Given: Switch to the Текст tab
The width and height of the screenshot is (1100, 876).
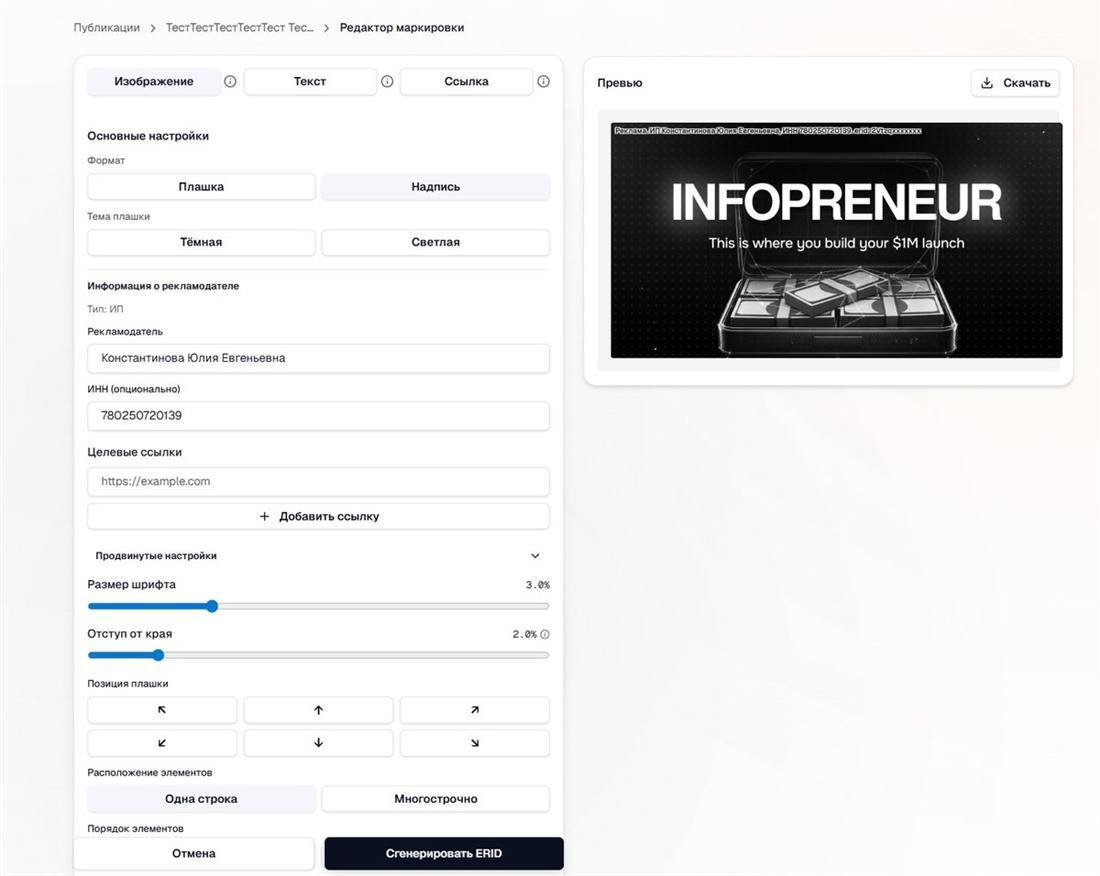Looking at the screenshot, I should [310, 81].
